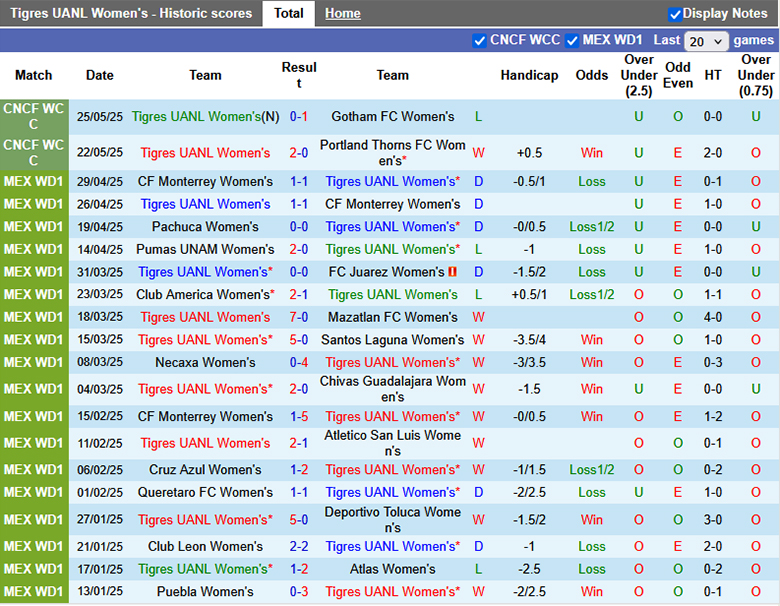Click the -3.5/4 handicap for Santos Laguna match
Viewport: 780px width, 606px height.
tap(529, 340)
